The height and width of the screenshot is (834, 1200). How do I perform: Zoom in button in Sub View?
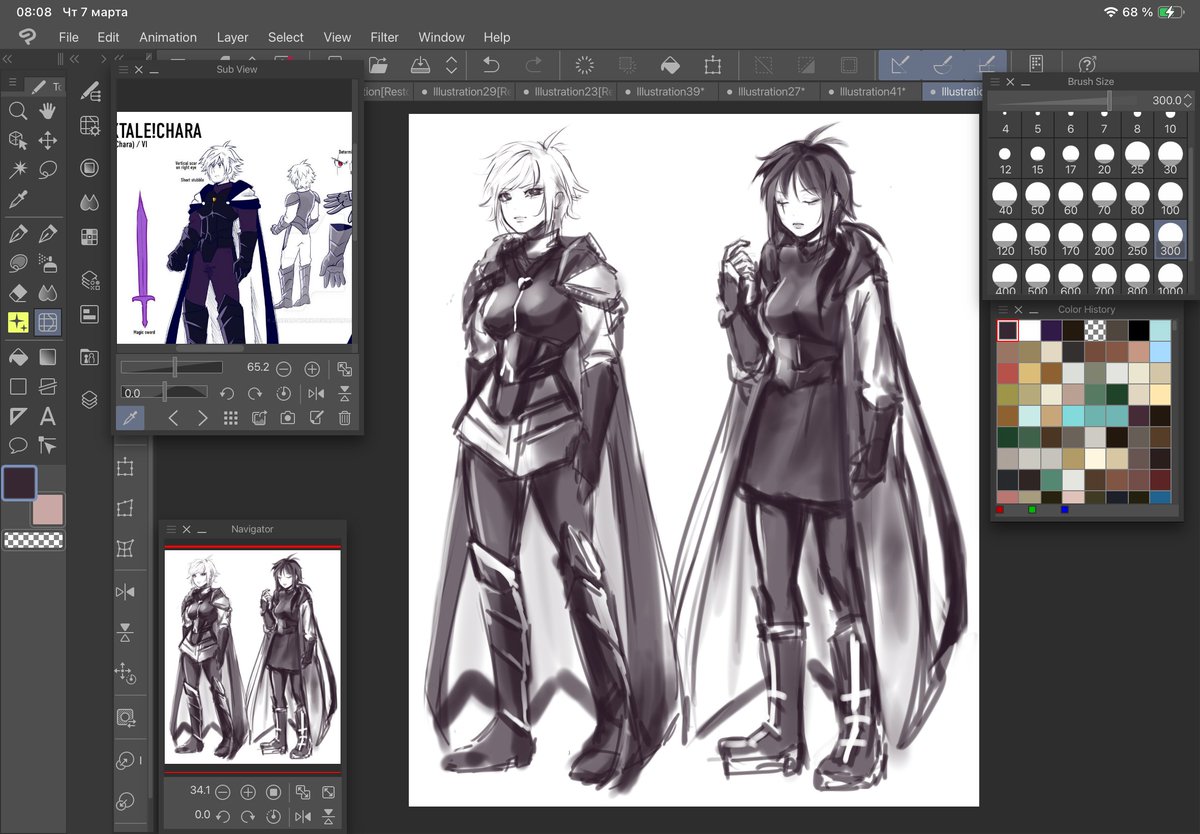(x=312, y=368)
